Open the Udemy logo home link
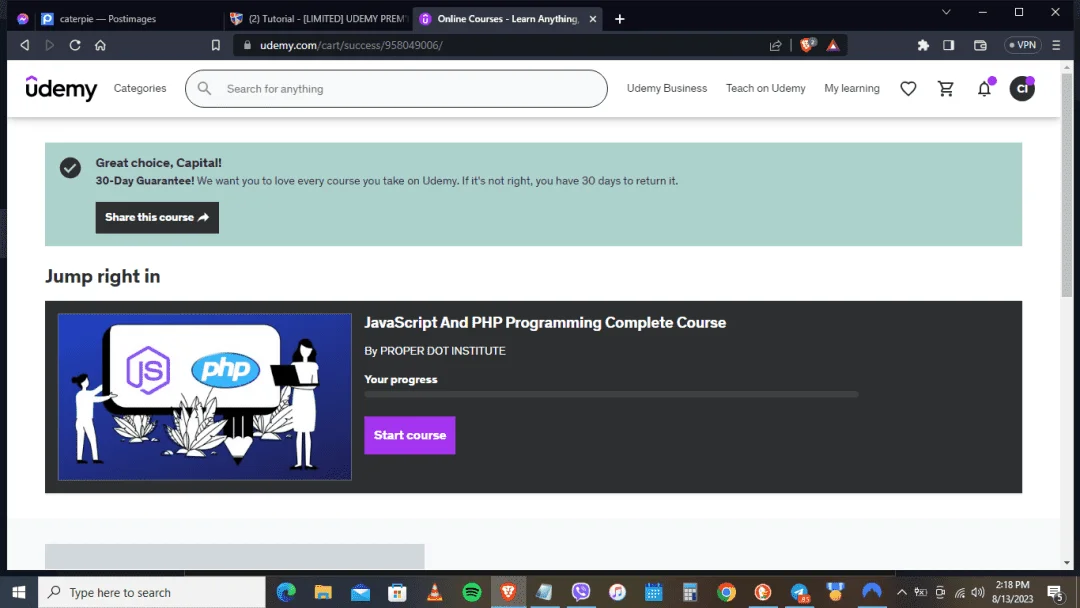 tap(61, 88)
